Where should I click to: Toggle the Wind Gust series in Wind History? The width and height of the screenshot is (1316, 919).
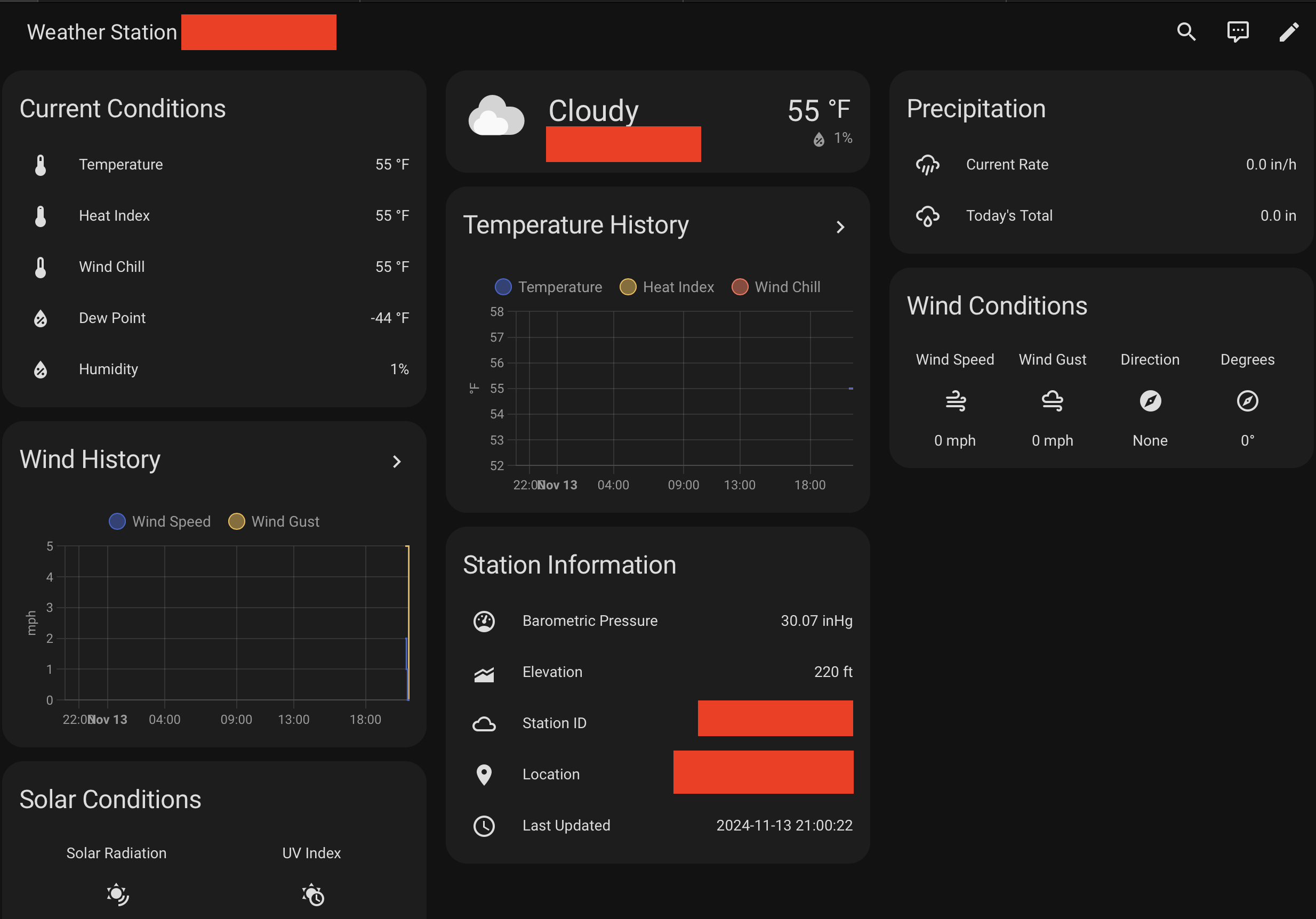click(274, 521)
